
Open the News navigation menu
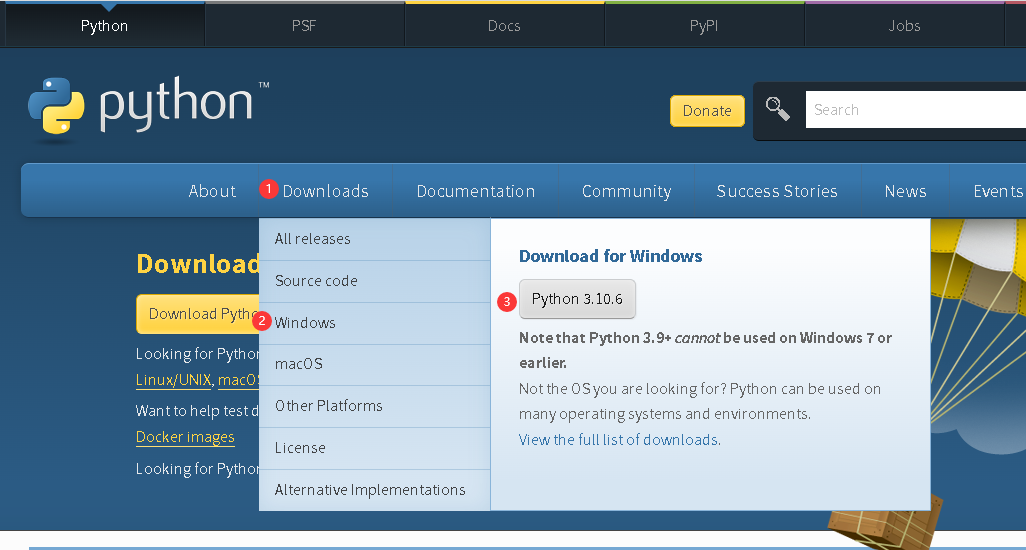905,191
